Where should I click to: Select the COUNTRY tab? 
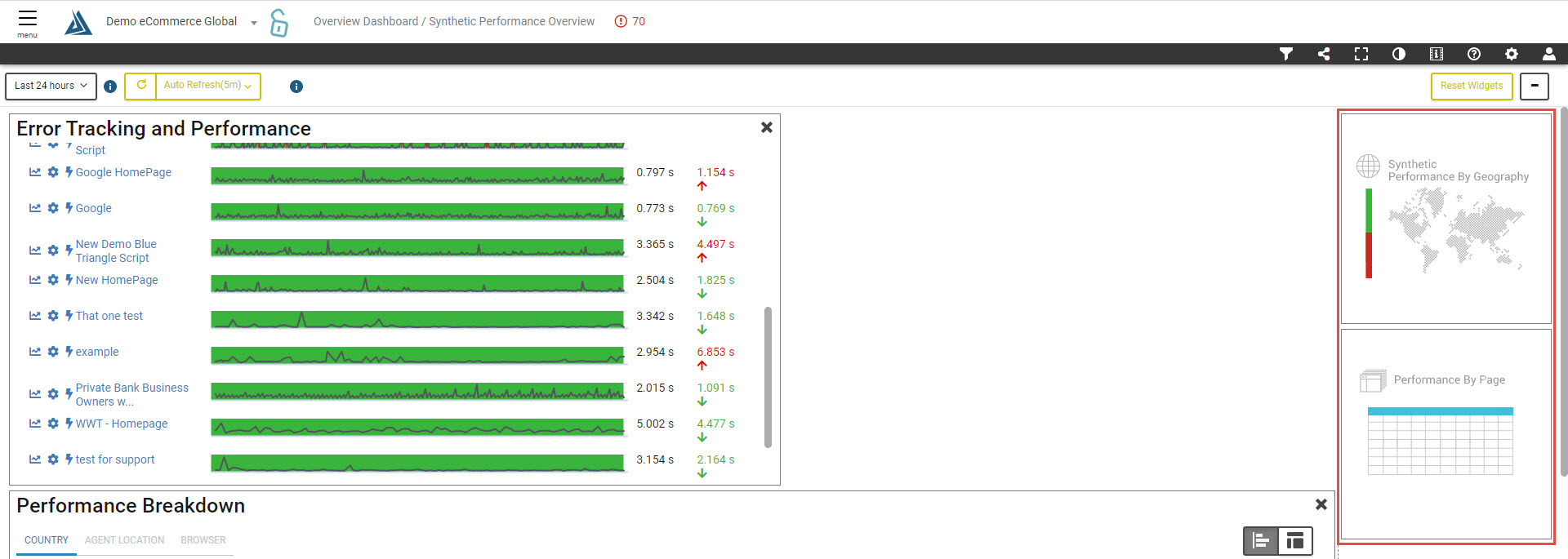point(47,540)
